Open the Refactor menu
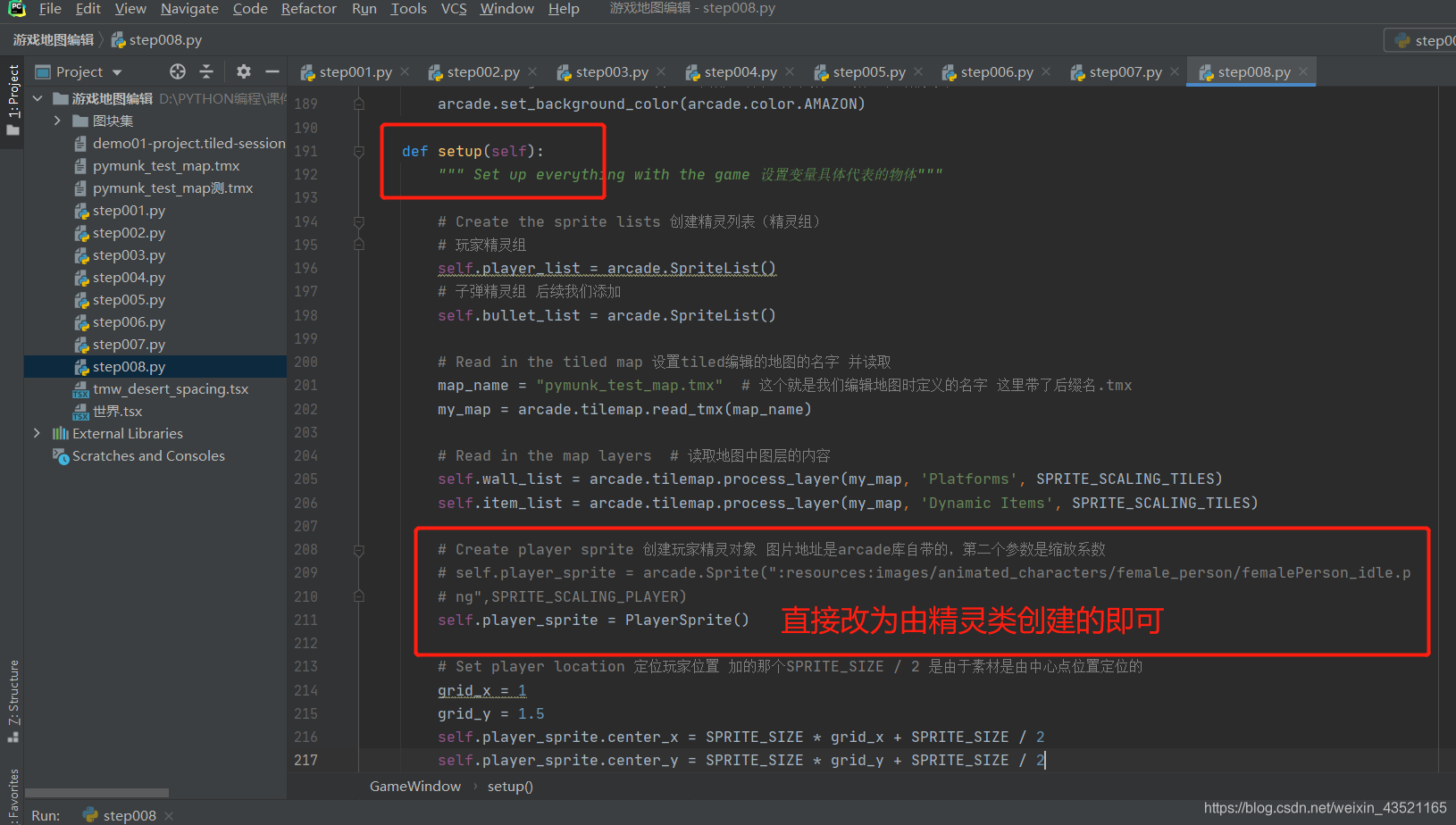 (x=309, y=9)
